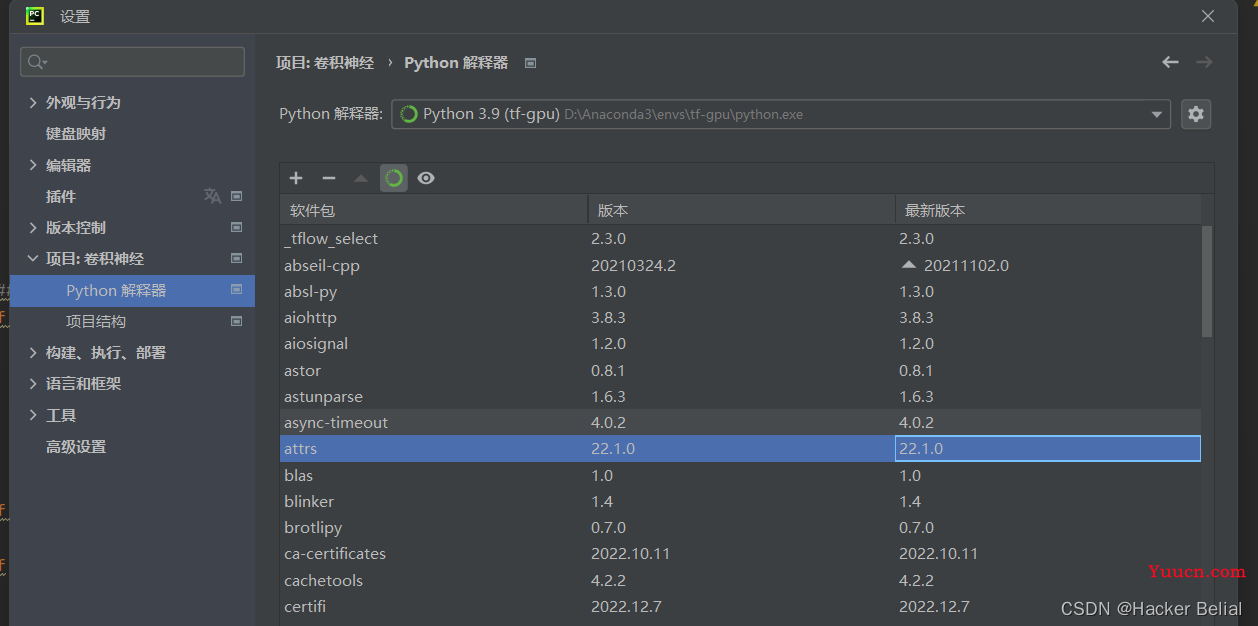The height and width of the screenshot is (626, 1258).
Task: Click the plus icon to install package
Action: point(296,178)
